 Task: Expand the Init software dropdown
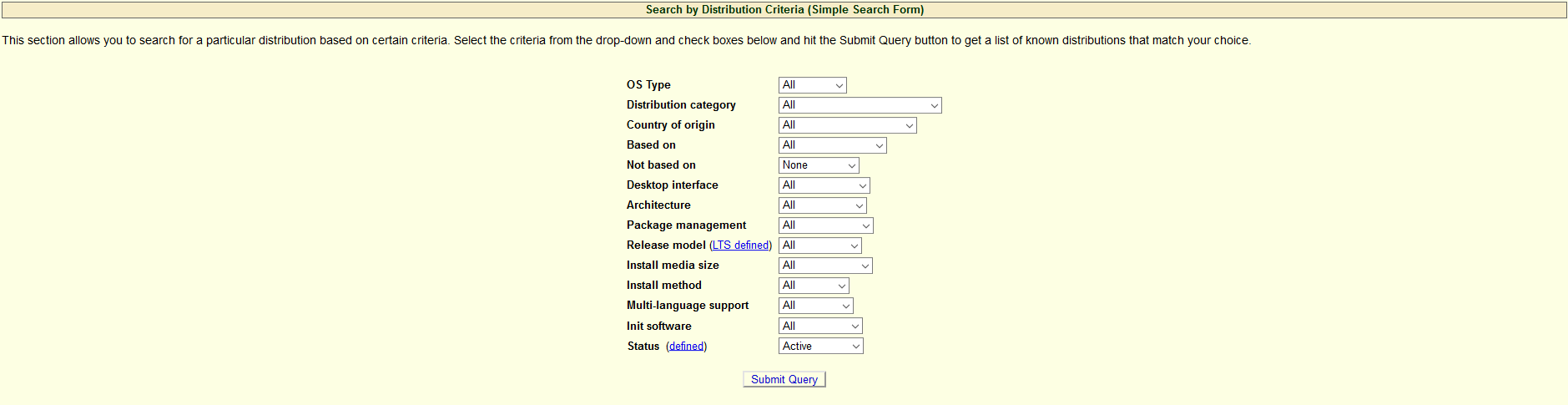point(820,326)
